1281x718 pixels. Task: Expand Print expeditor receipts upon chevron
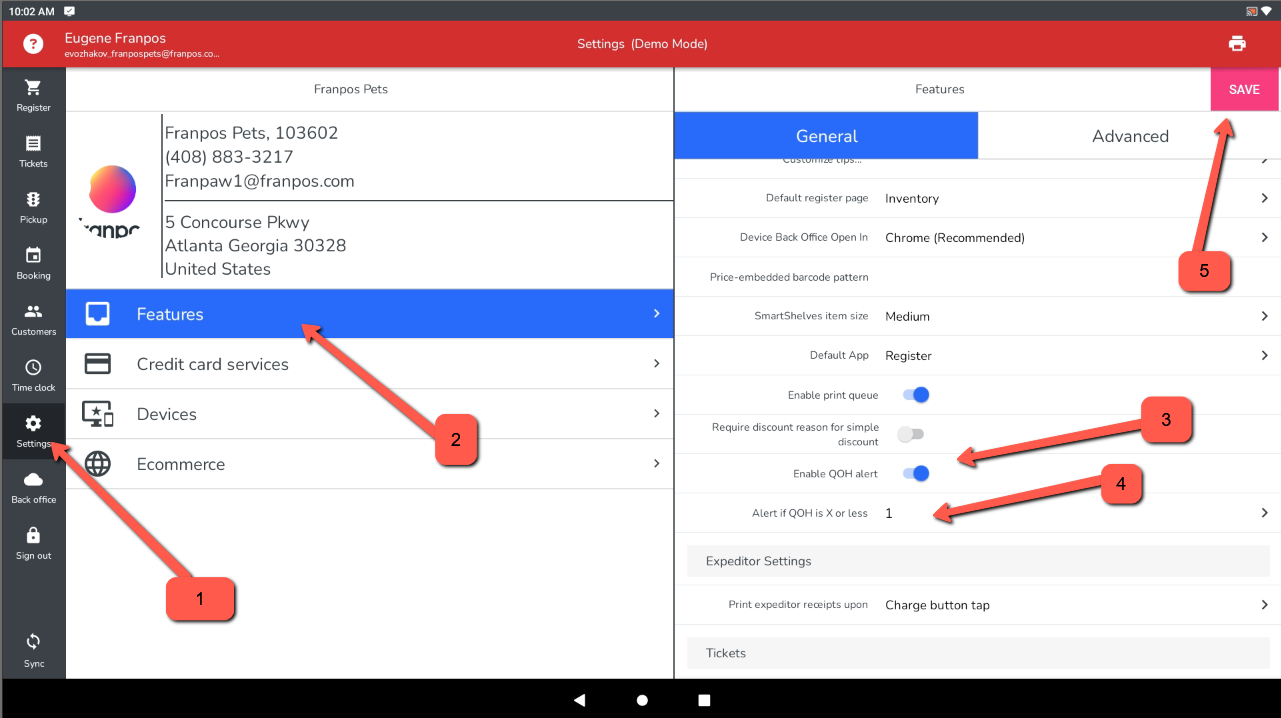1265,604
